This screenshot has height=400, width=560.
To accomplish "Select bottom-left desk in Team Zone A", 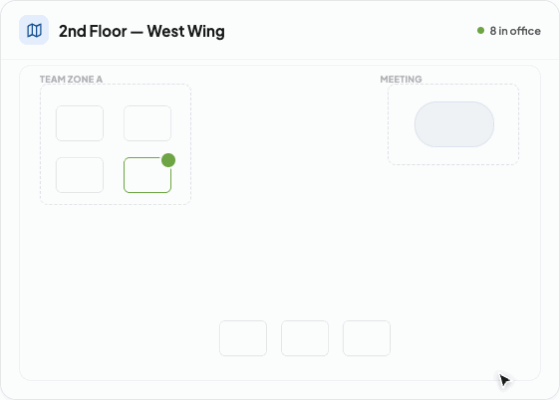I will pos(80,175).
